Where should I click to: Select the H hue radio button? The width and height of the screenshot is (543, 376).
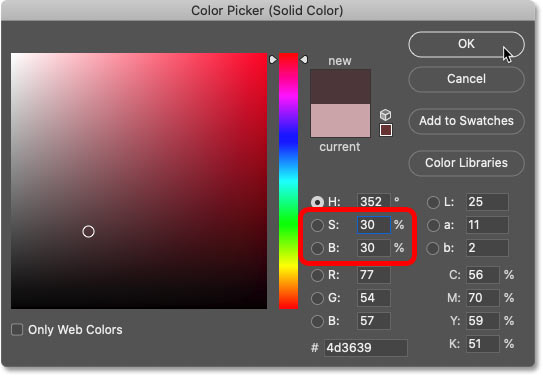[x=317, y=202]
